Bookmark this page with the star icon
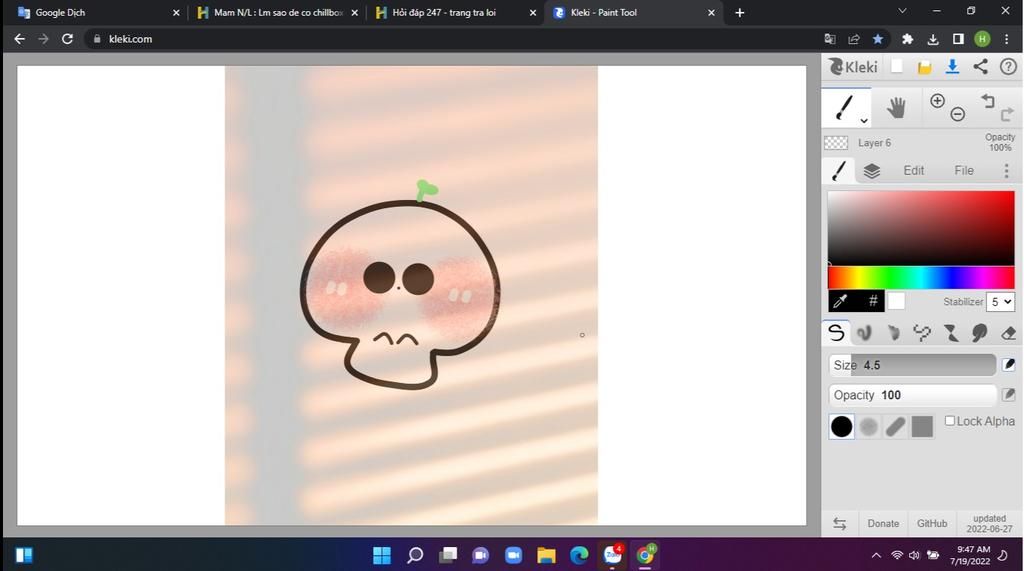Screen dimensions: 1024x571 [x=878, y=39]
